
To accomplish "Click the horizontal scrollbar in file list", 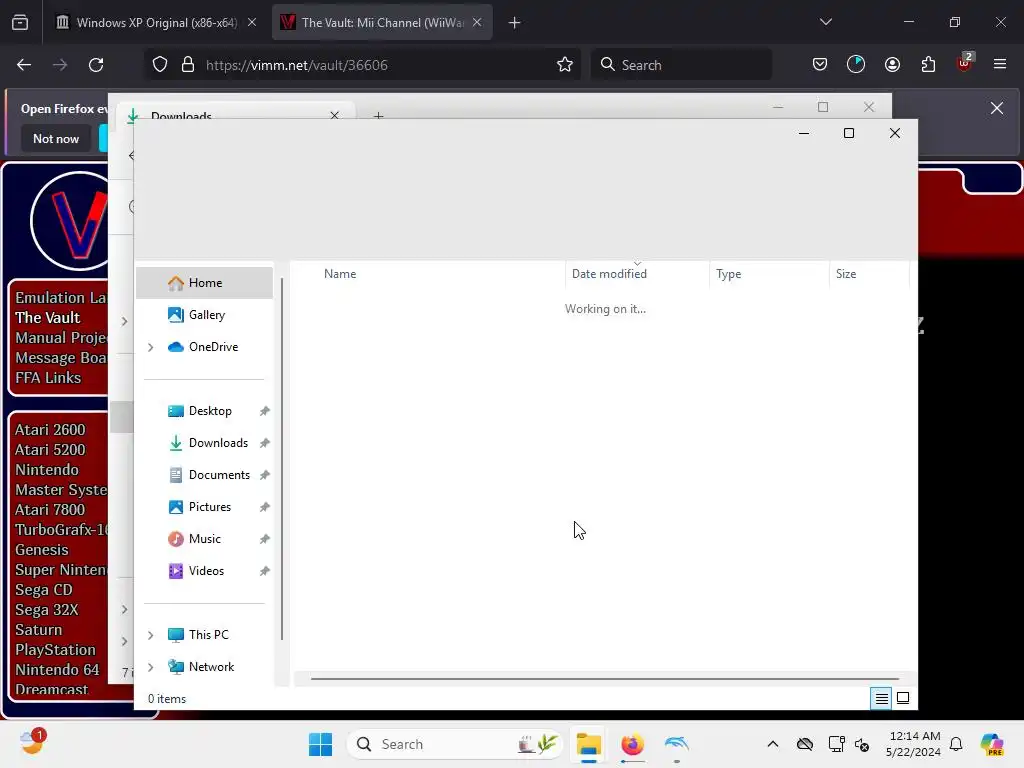I will (x=605, y=679).
